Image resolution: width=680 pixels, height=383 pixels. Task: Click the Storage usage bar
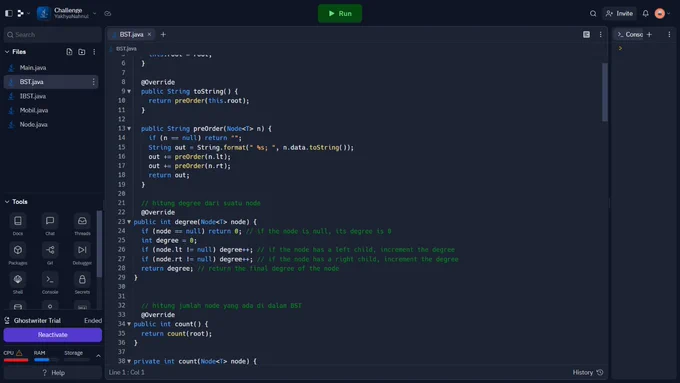[x=77, y=360]
